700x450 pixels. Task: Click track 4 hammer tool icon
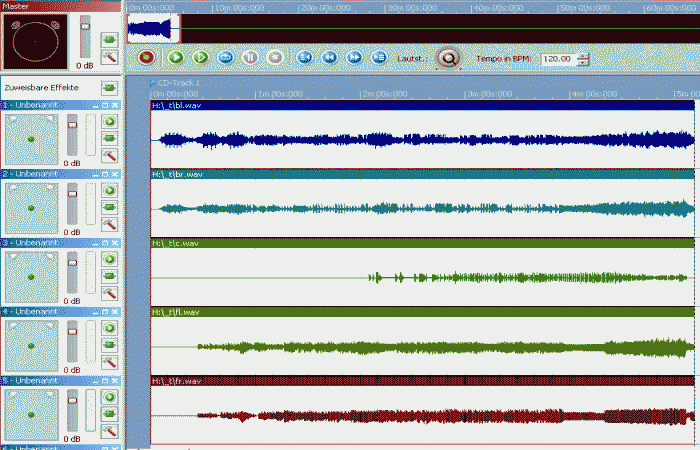[110, 361]
